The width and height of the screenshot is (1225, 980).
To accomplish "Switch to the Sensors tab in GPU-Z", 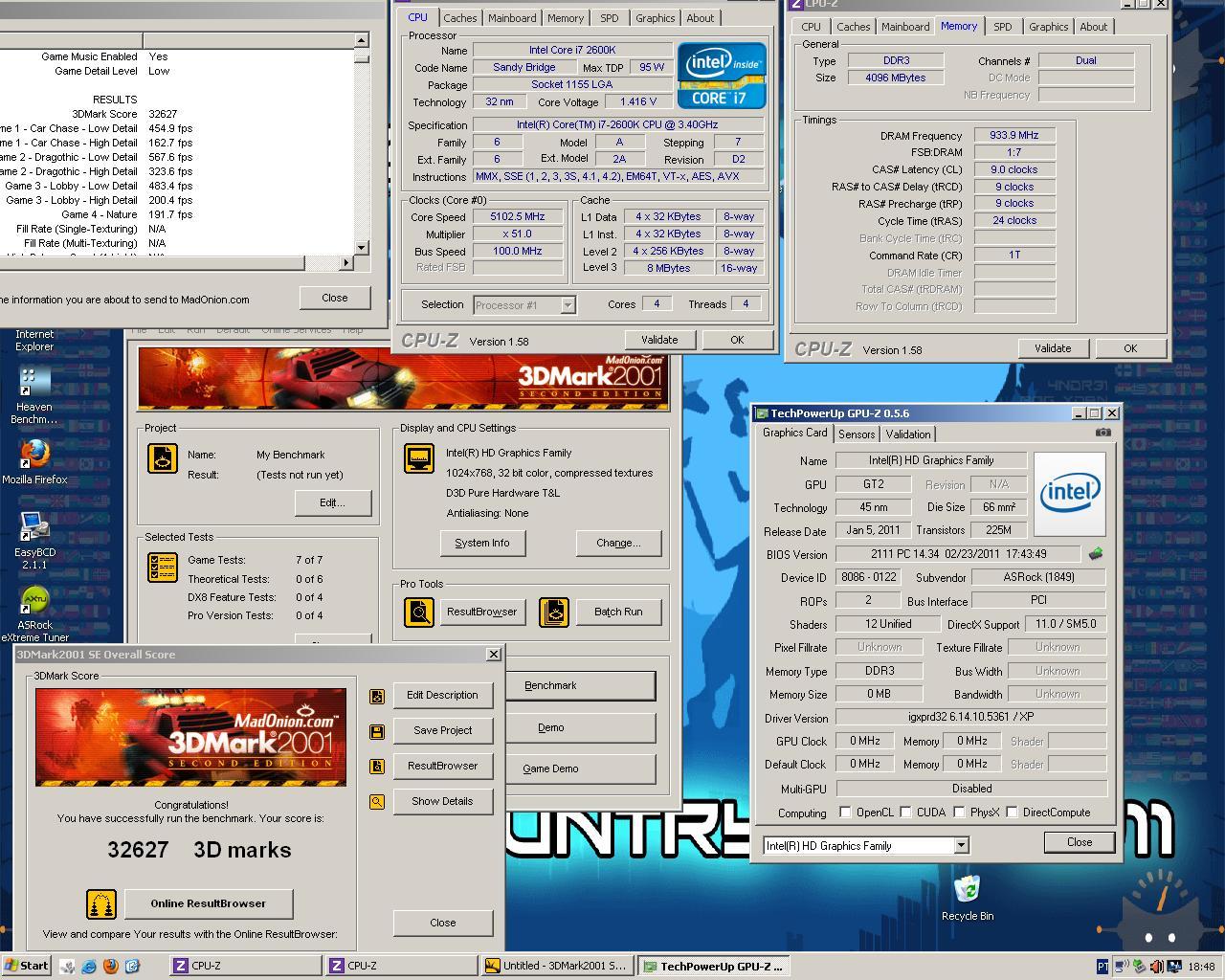I will click(856, 434).
